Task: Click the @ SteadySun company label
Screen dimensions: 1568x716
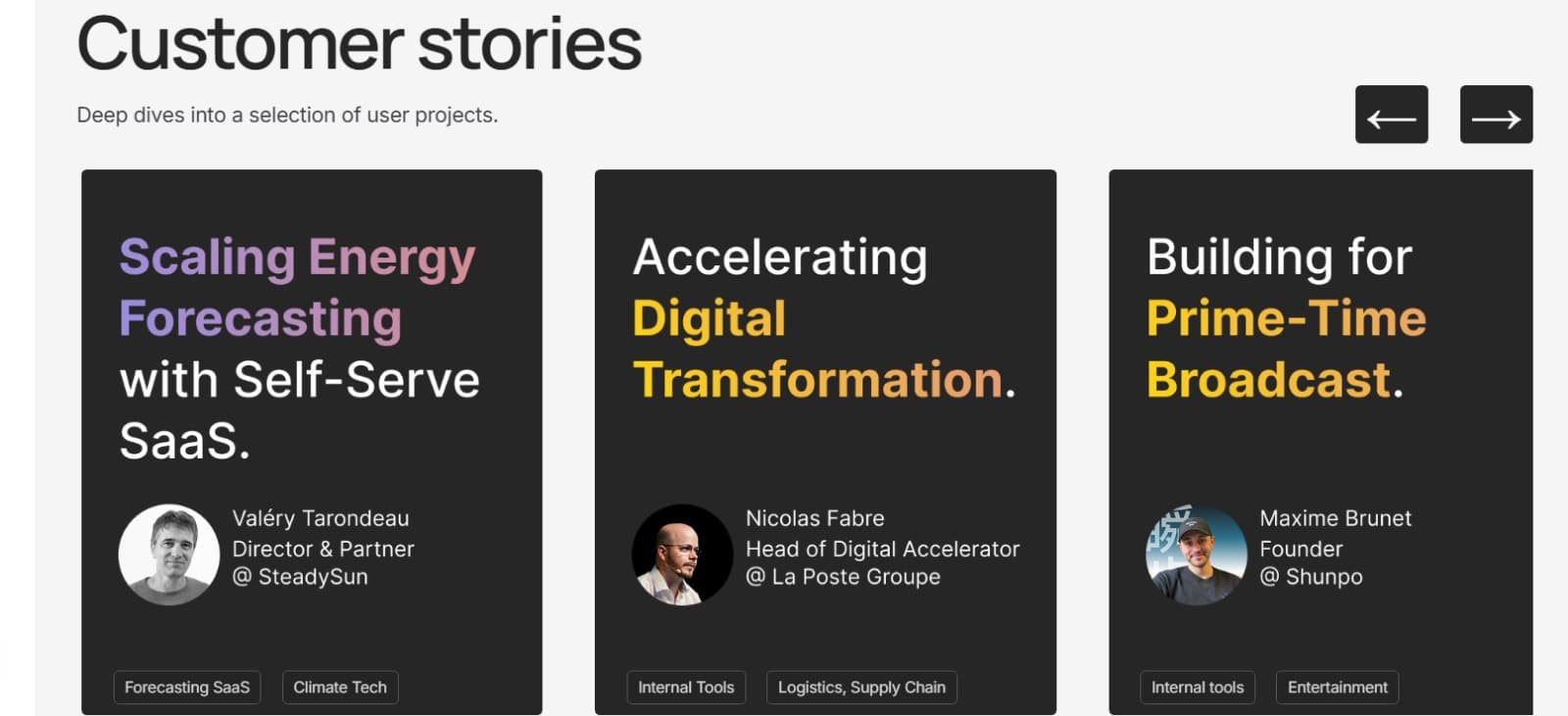Action: (301, 576)
